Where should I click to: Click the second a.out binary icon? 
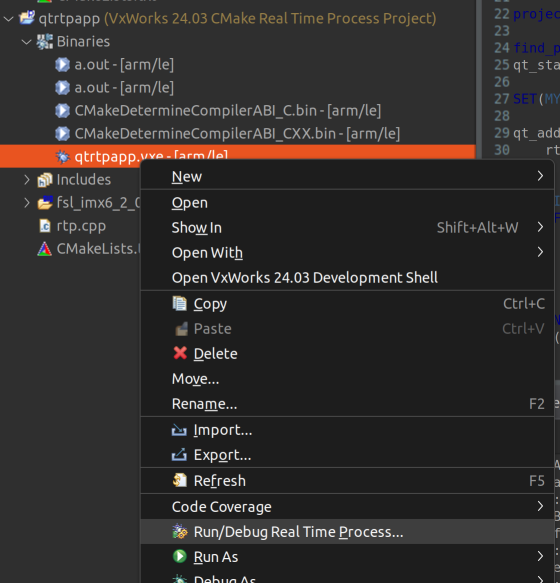(62, 88)
